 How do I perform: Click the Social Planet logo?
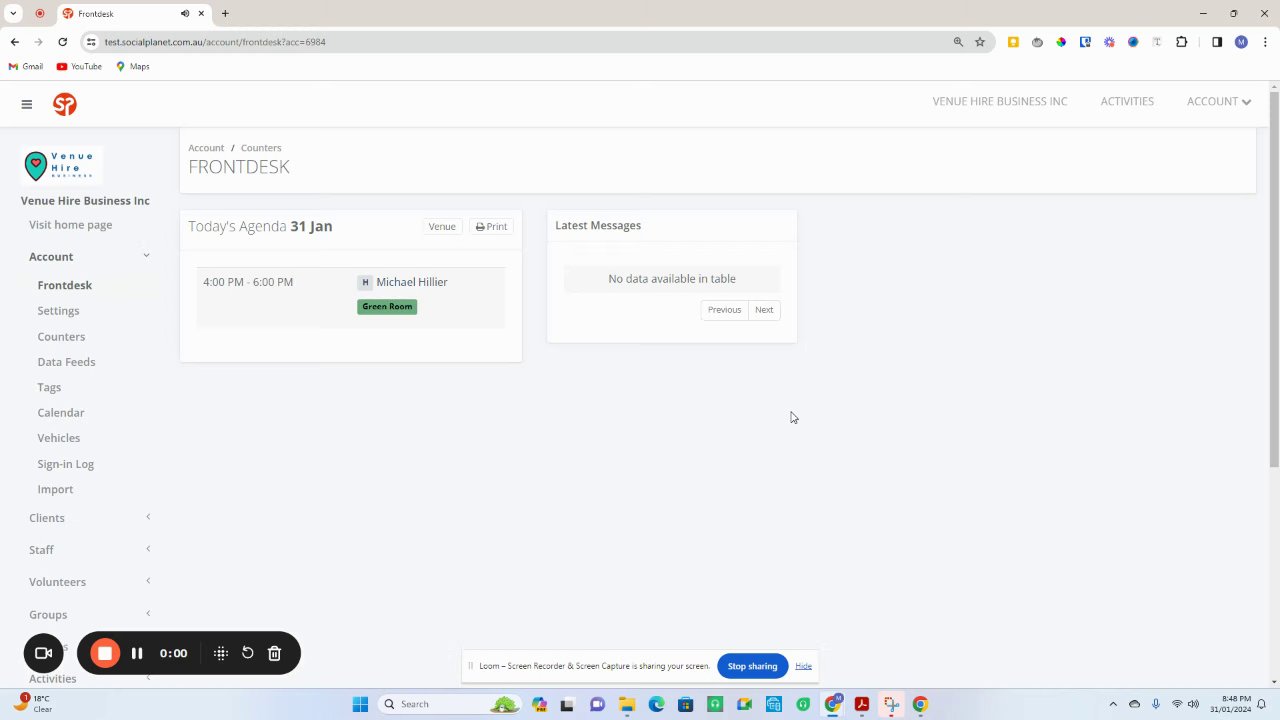tap(65, 104)
